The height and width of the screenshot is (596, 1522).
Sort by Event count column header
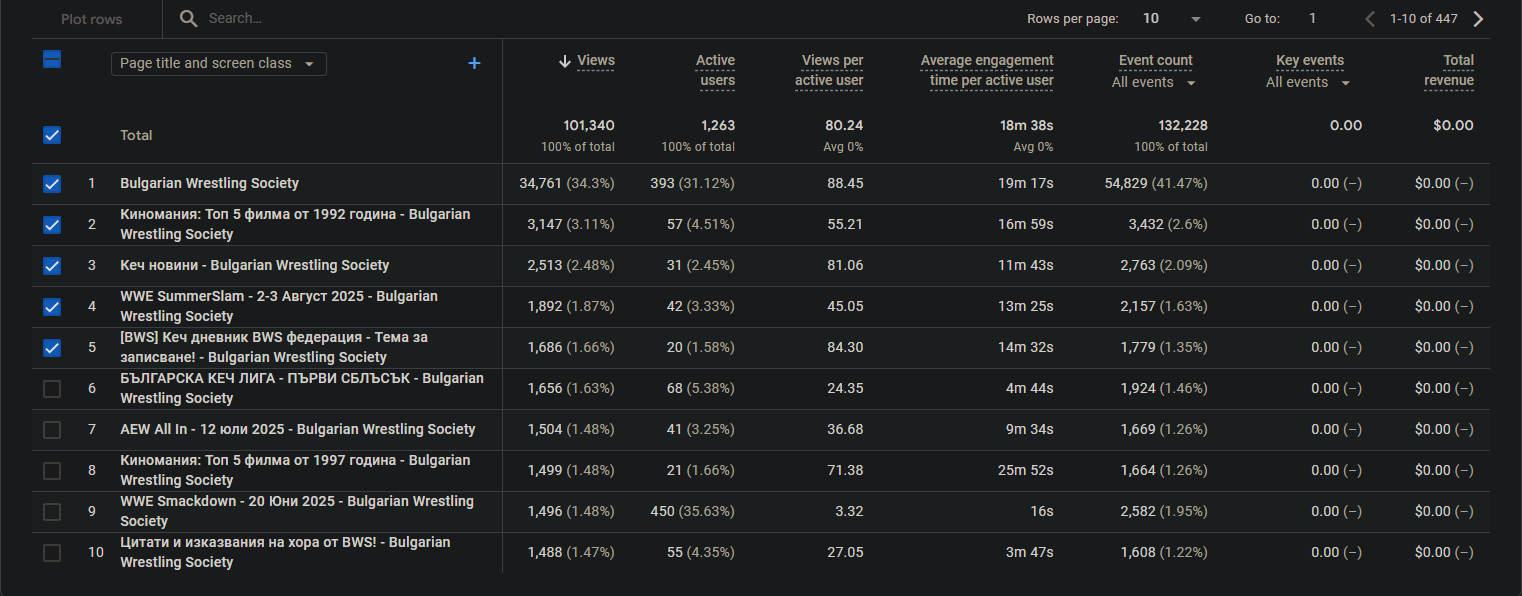pos(1155,61)
